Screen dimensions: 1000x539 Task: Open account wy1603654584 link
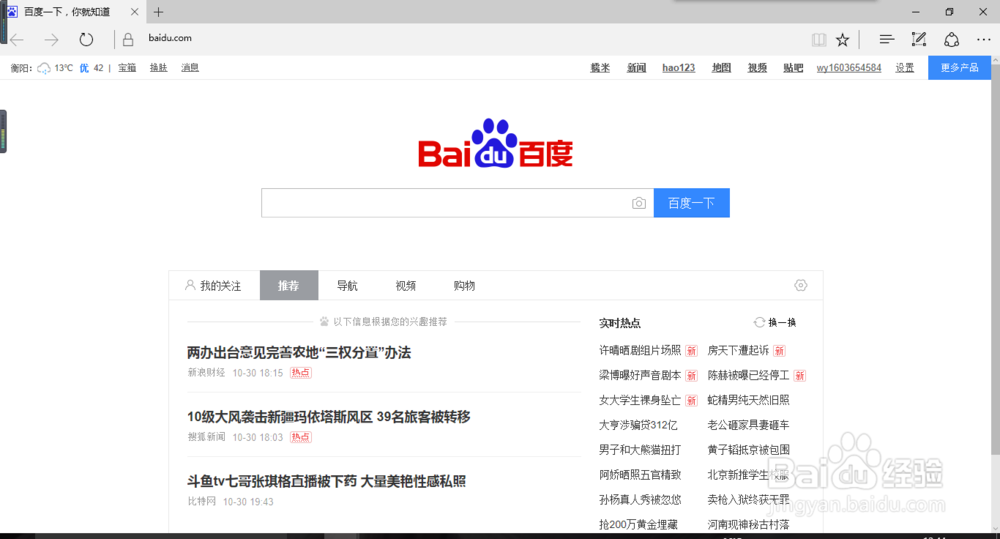click(849, 68)
